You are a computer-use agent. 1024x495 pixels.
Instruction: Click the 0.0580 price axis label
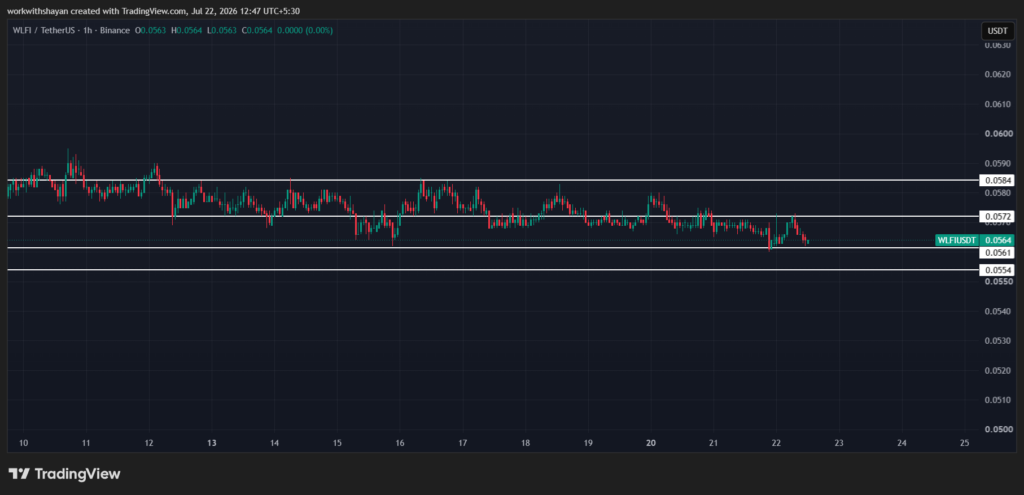click(x=997, y=193)
